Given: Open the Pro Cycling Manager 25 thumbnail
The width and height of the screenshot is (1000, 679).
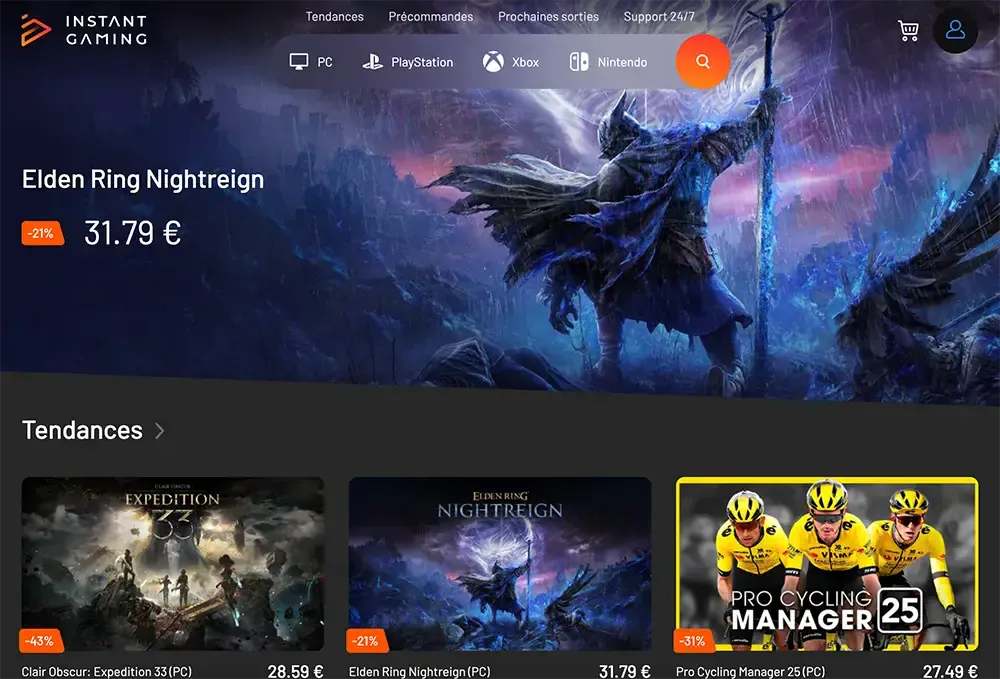Looking at the screenshot, I should tap(827, 564).
